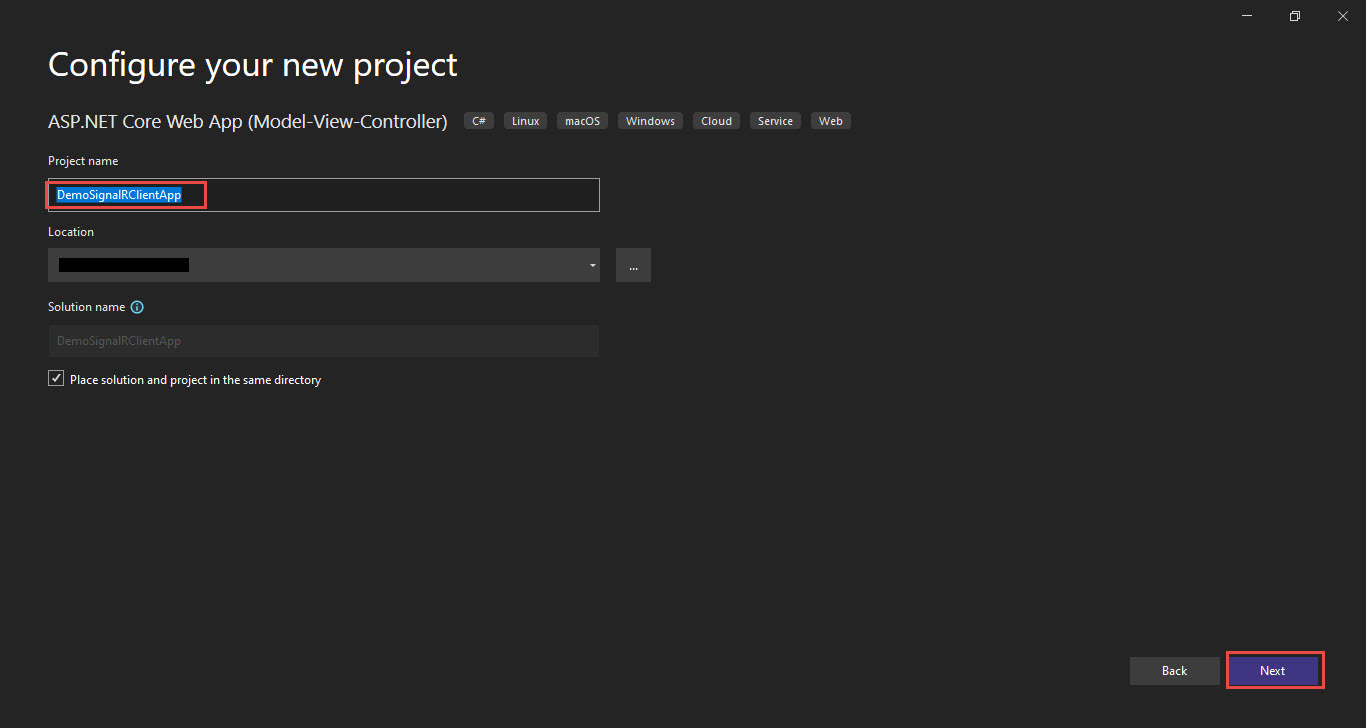Select the Linux platform tag
Image resolution: width=1366 pixels, height=728 pixels.
pyautogui.click(x=525, y=121)
